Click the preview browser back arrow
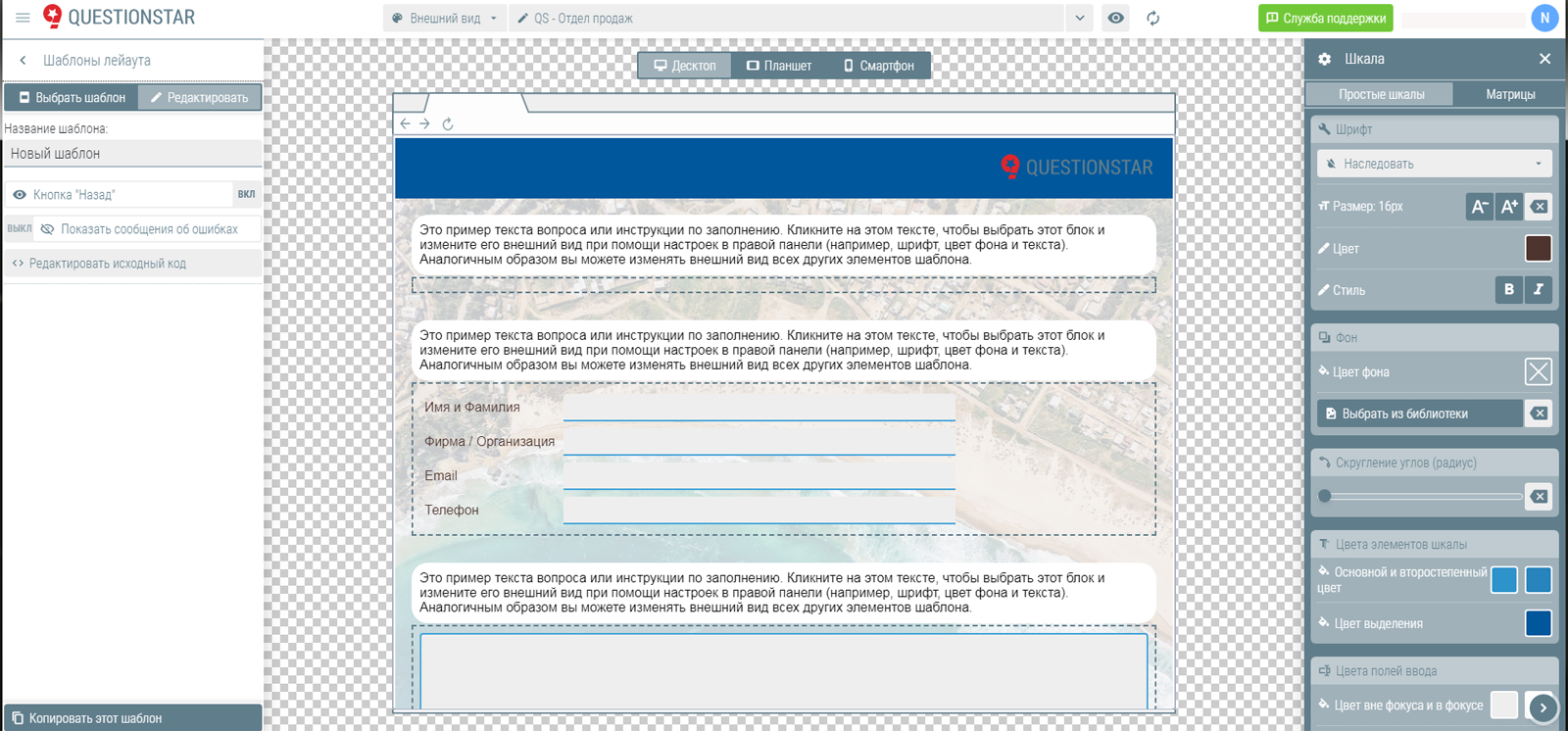The height and width of the screenshot is (731, 1568). point(405,123)
